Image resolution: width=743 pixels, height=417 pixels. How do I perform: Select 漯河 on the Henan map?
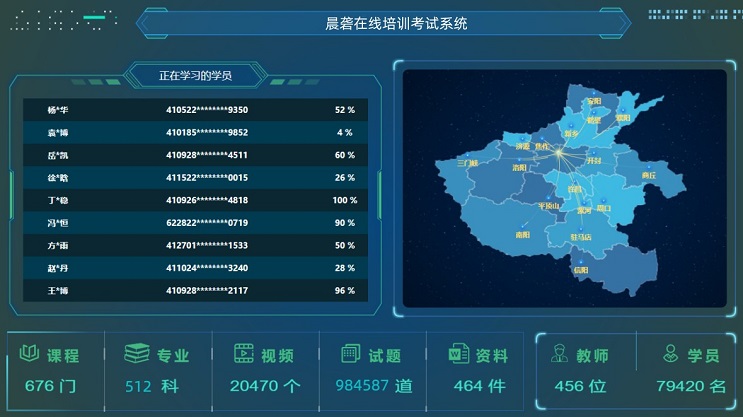click(584, 210)
